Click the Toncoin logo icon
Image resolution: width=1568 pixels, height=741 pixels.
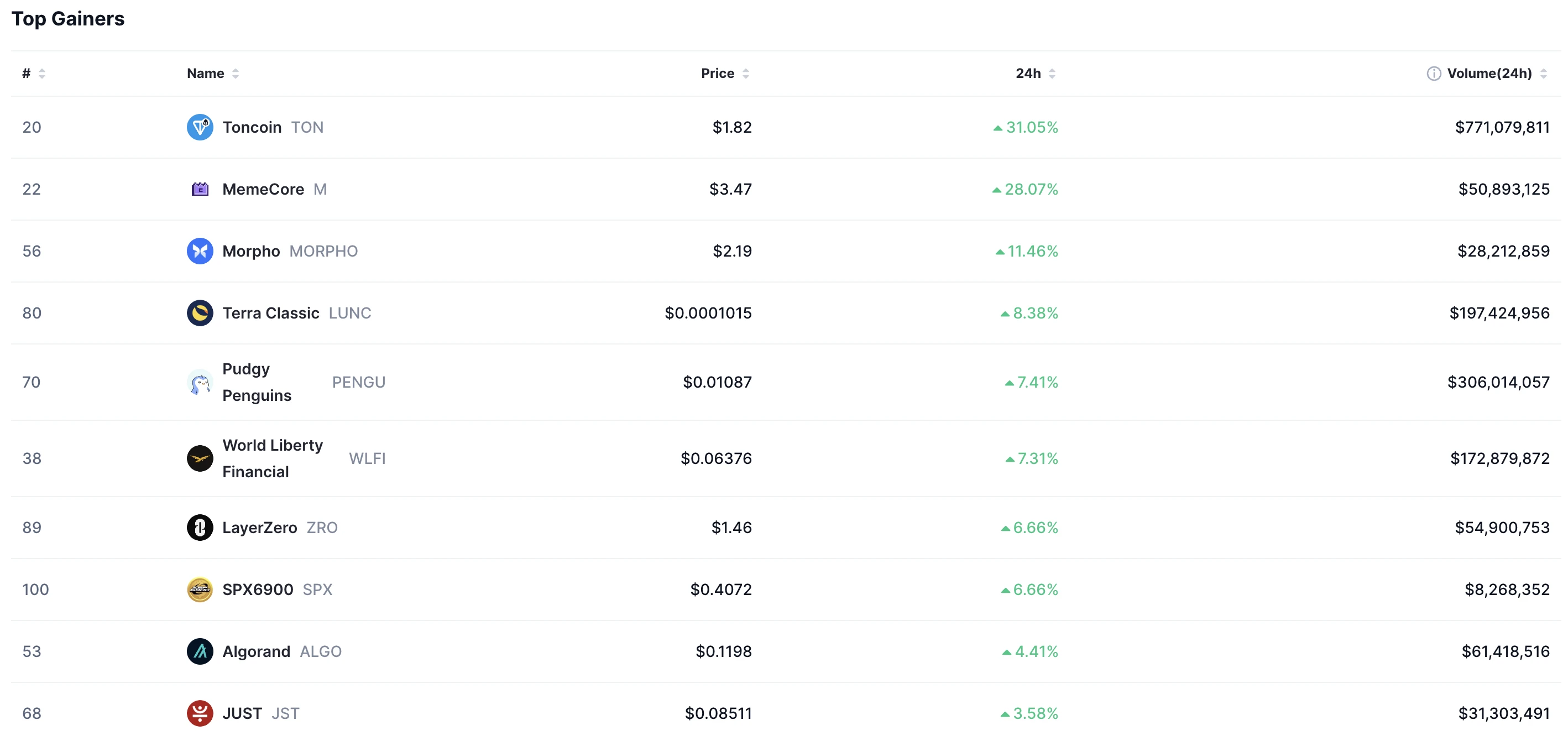coord(200,127)
